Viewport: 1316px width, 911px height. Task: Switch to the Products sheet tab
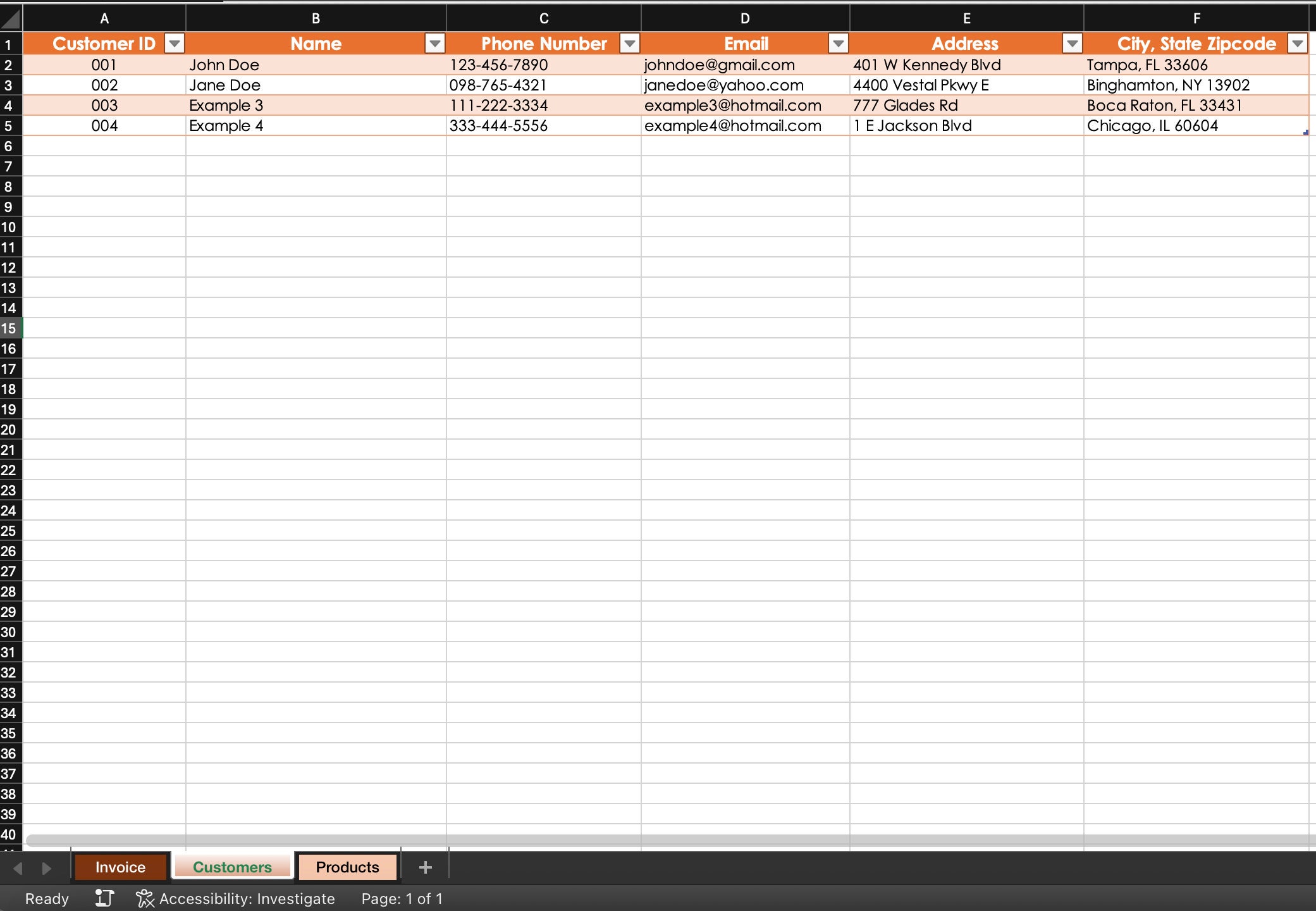click(347, 867)
